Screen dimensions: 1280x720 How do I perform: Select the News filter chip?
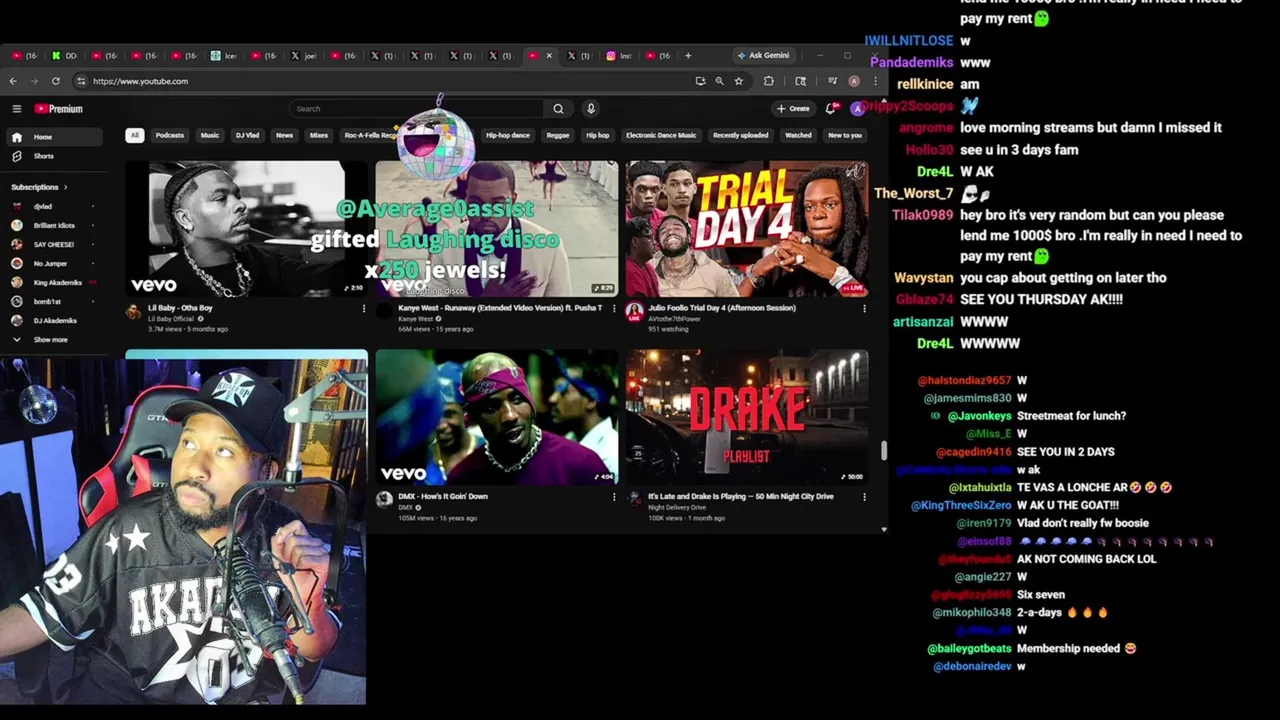pyautogui.click(x=285, y=135)
